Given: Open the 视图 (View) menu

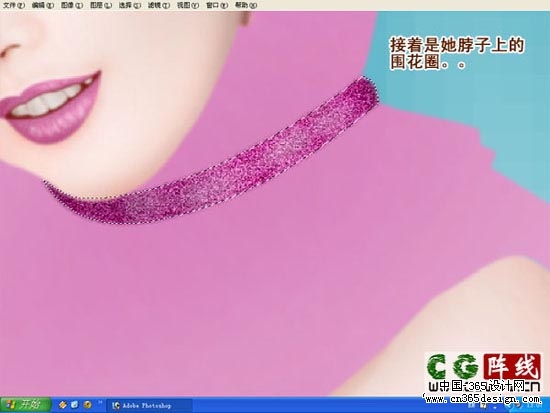Looking at the screenshot, I should point(188,5).
